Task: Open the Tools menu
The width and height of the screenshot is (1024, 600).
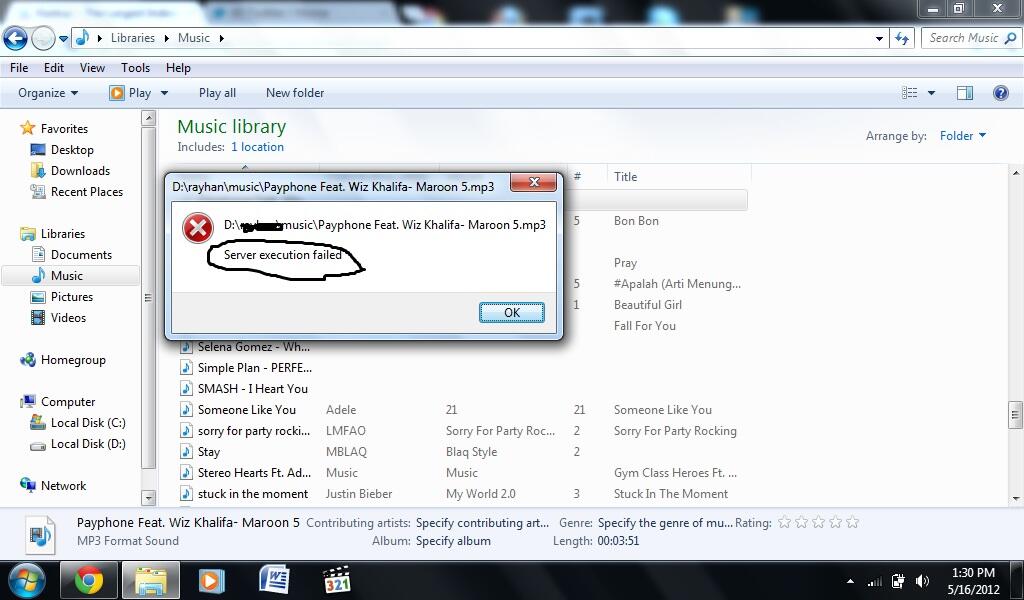Action: 135,68
